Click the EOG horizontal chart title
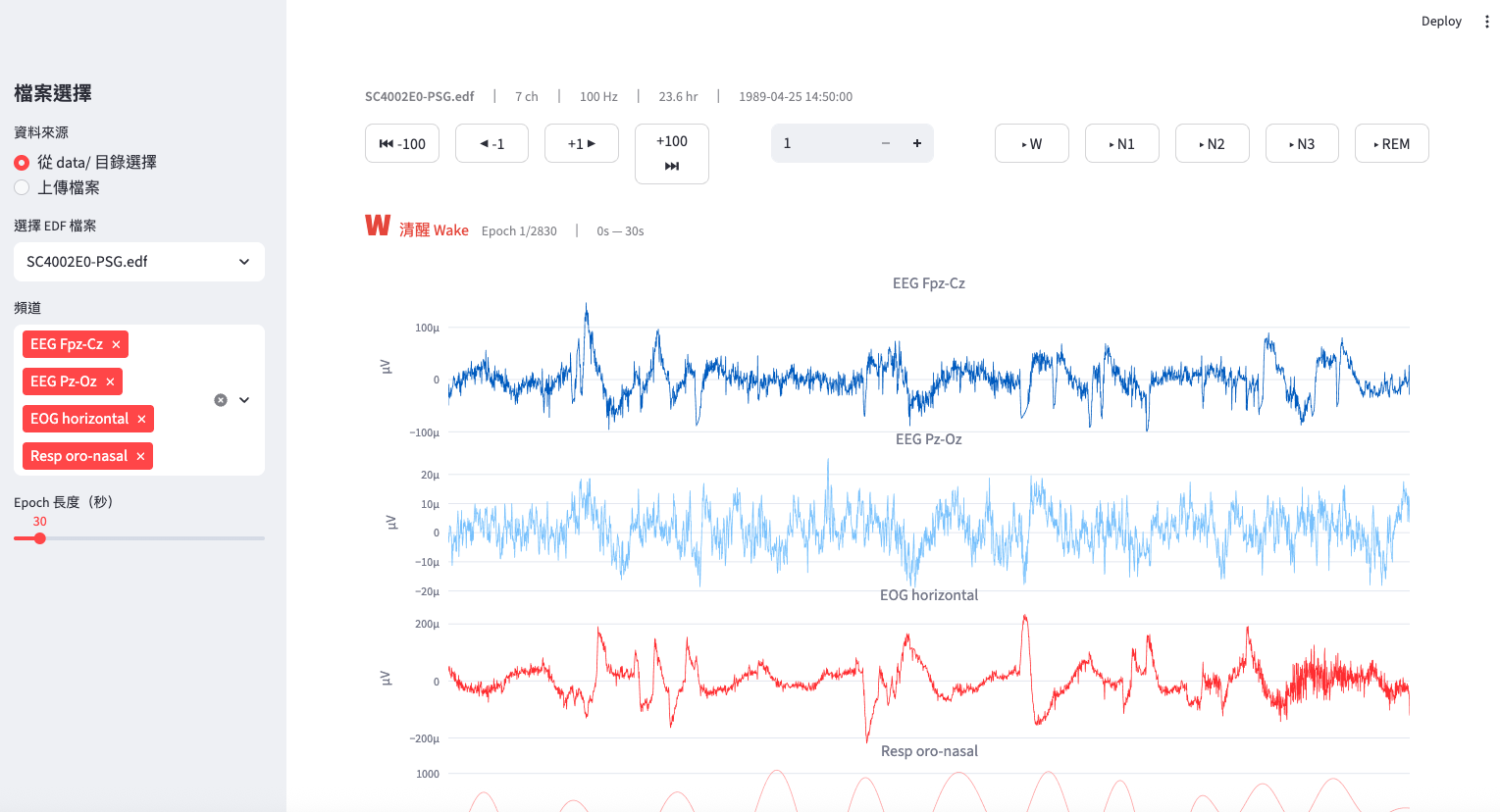The height and width of the screenshot is (812, 1500). click(929, 595)
